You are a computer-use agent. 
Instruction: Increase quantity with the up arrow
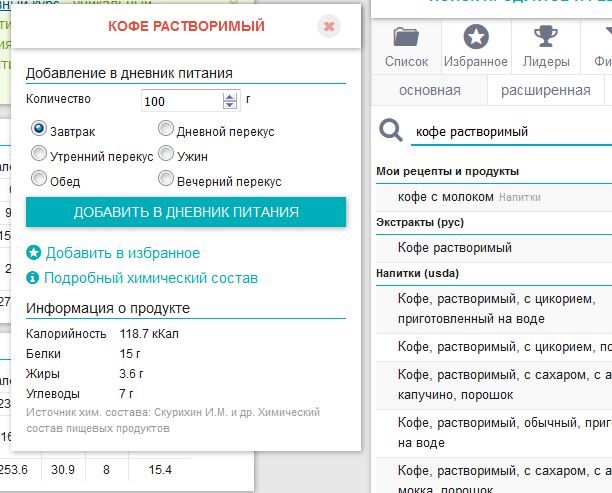[230, 96]
